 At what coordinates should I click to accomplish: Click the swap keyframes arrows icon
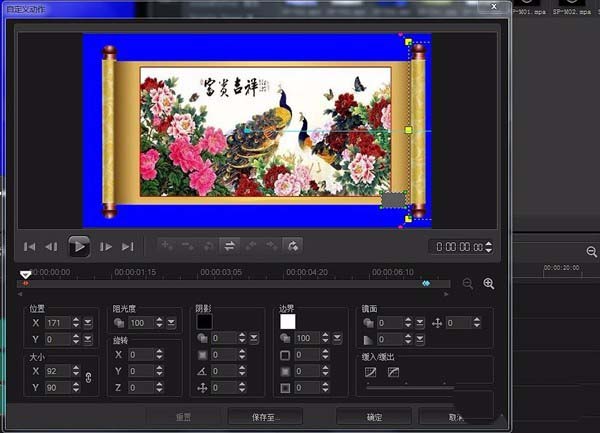point(230,246)
